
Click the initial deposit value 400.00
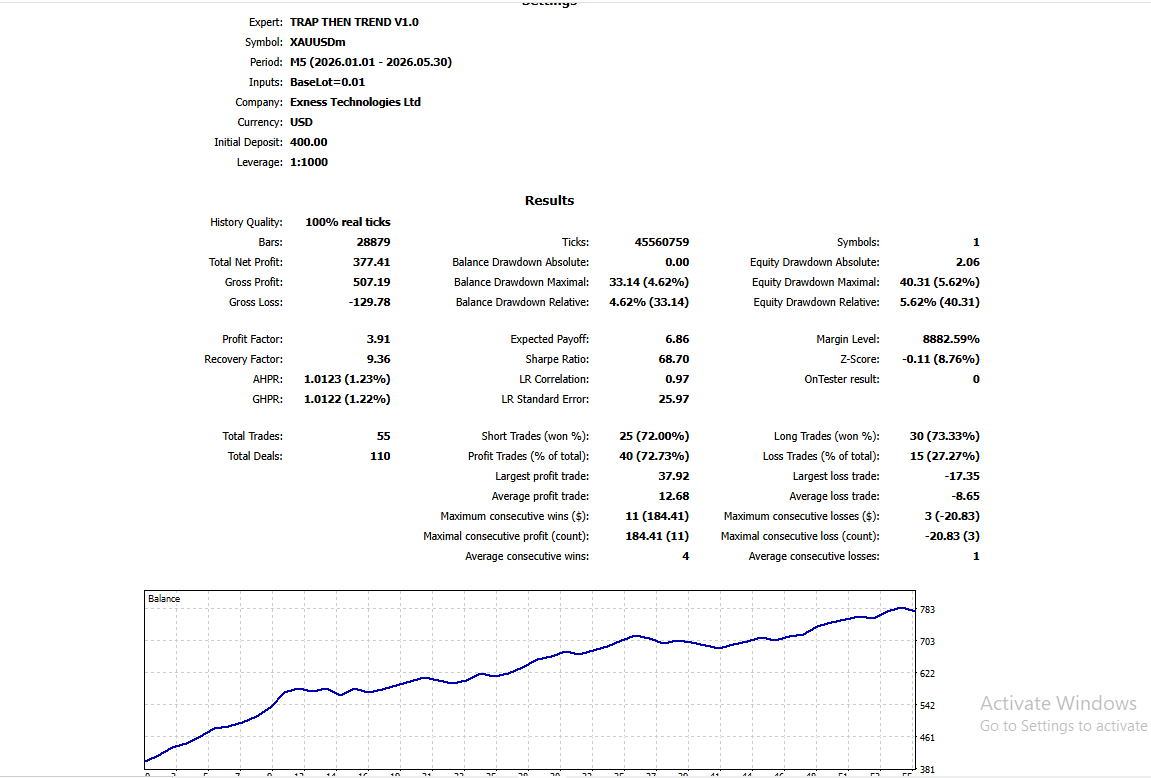click(x=308, y=142)
